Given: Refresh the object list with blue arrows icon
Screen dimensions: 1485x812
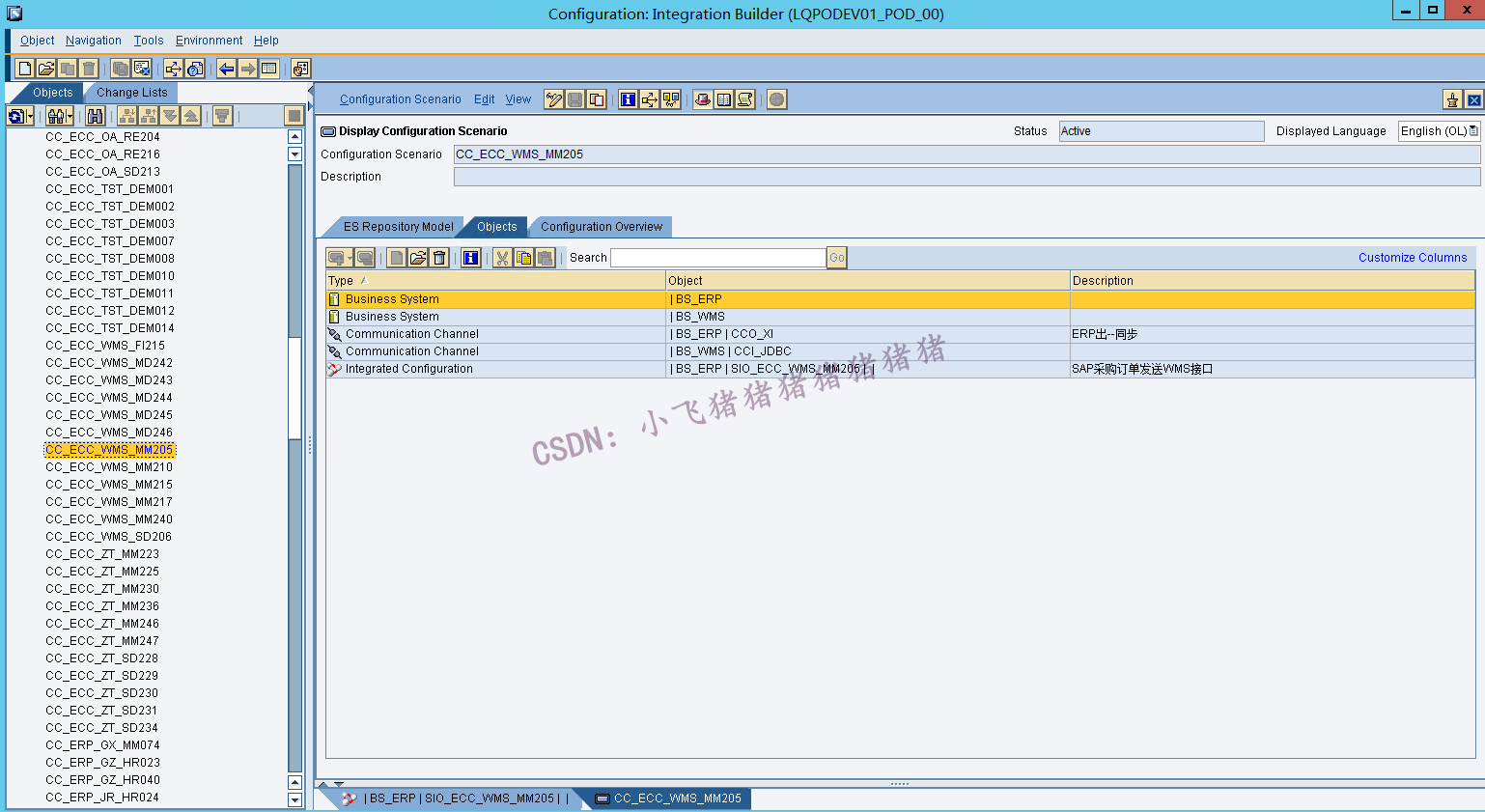Looking at the screenshot, I should pyautogui.click(x=15, y=116).
